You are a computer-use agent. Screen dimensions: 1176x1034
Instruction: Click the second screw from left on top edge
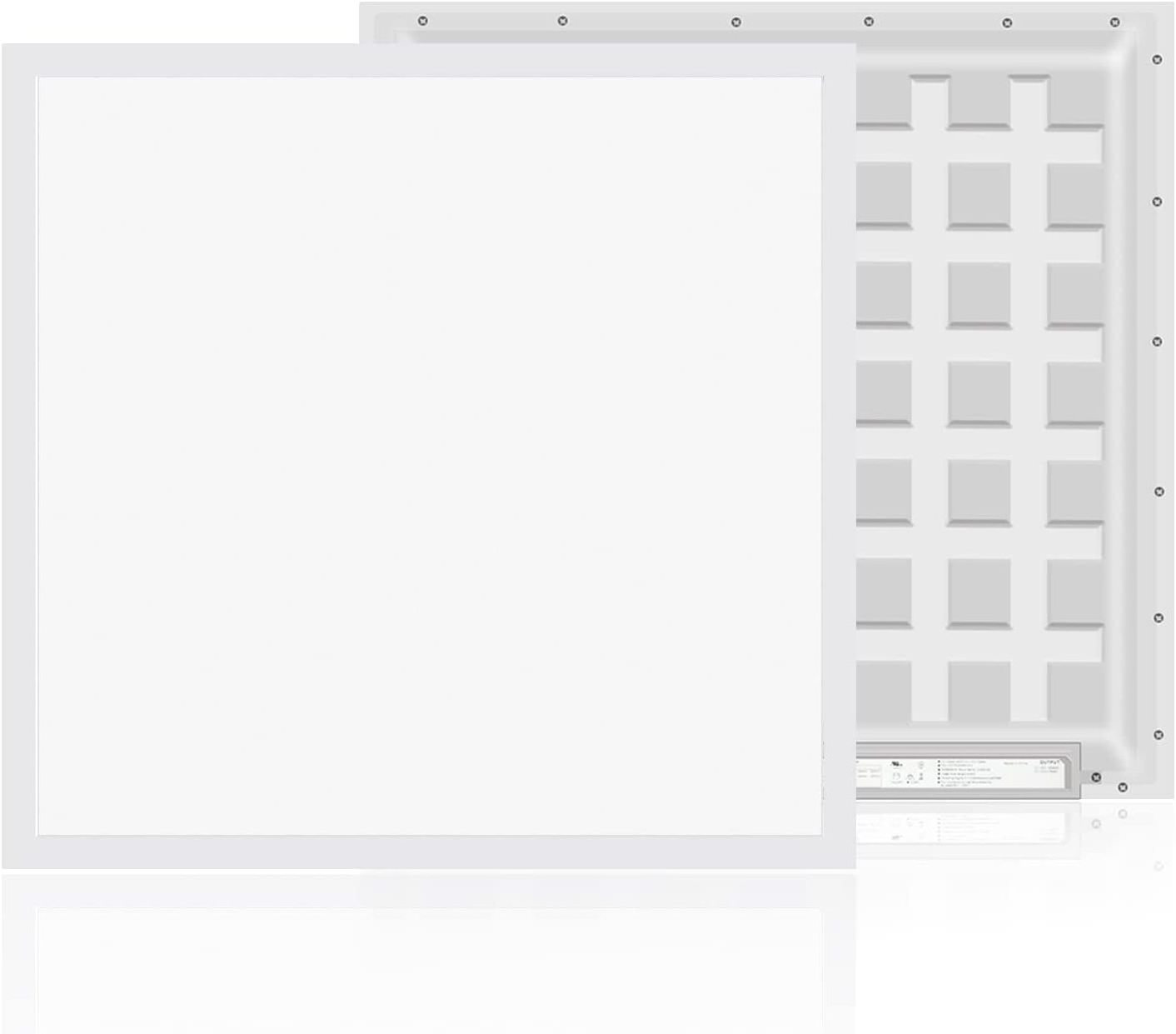(x=562, y=21)
